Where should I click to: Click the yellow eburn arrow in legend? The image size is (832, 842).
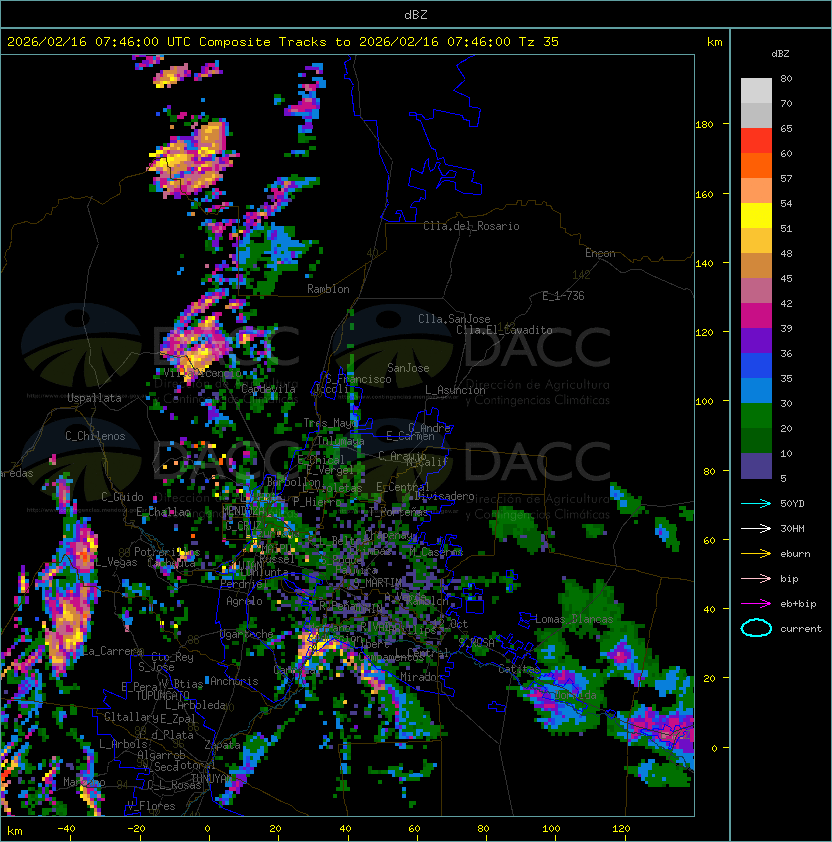756,554
